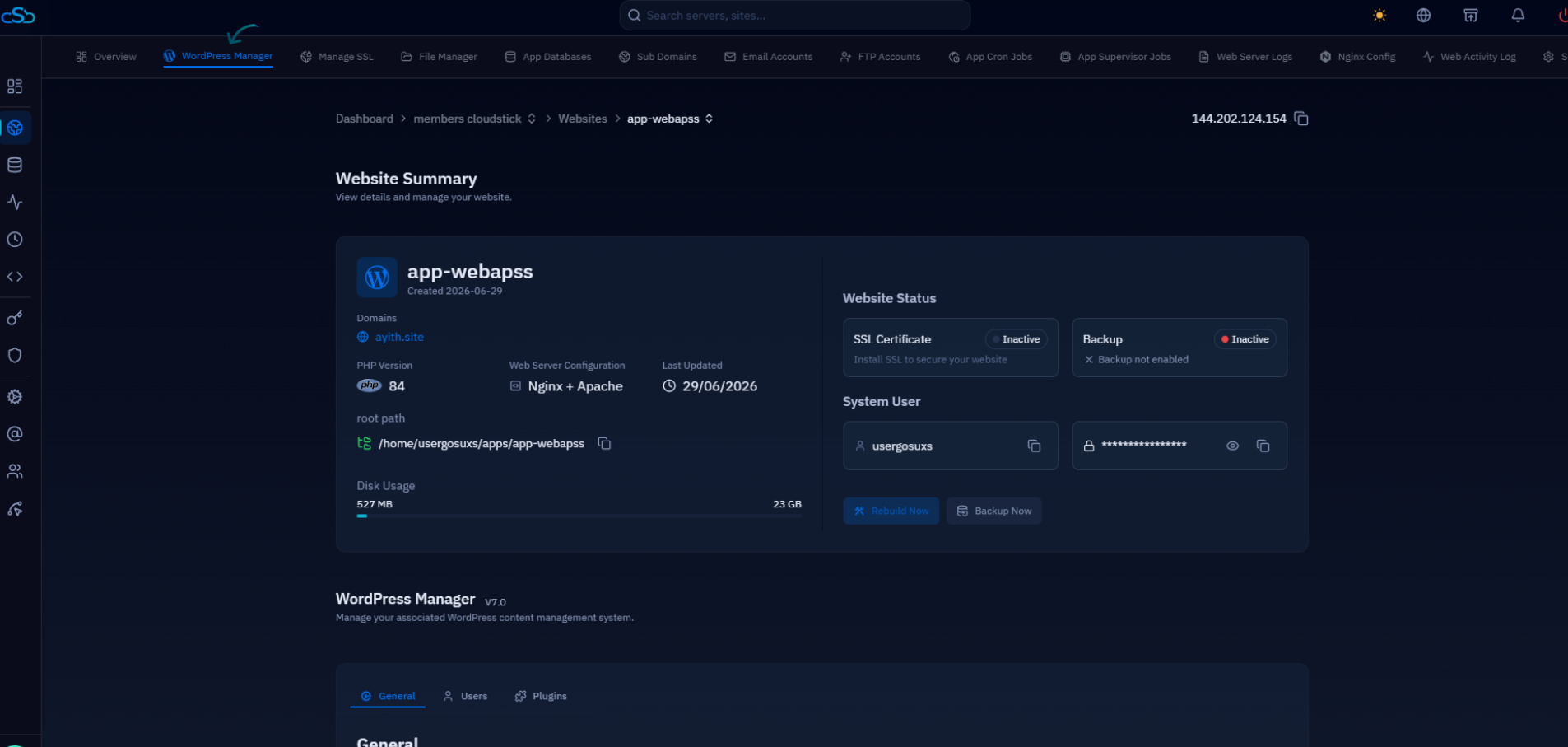
Task: Open the ayith.site domain link
Action: click(399, 337)
